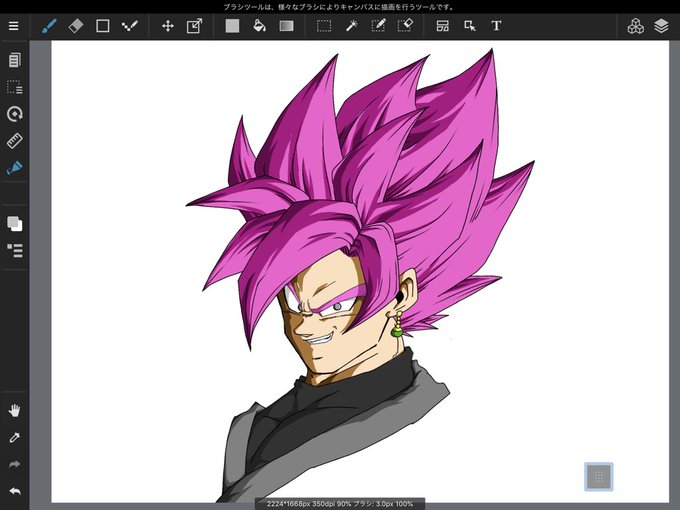Select the Bucket fill tool
This screenshot has height=510, width=680.
tap(259, 26)
